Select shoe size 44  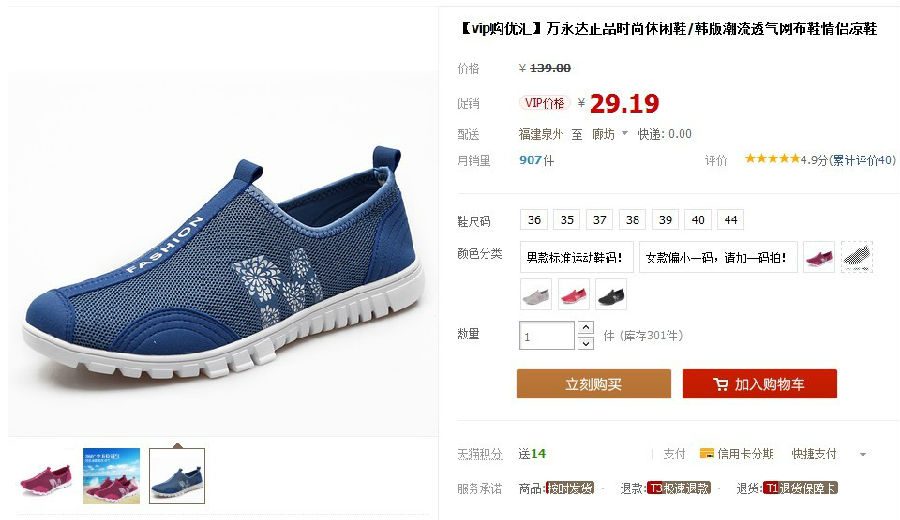[731, 220]
